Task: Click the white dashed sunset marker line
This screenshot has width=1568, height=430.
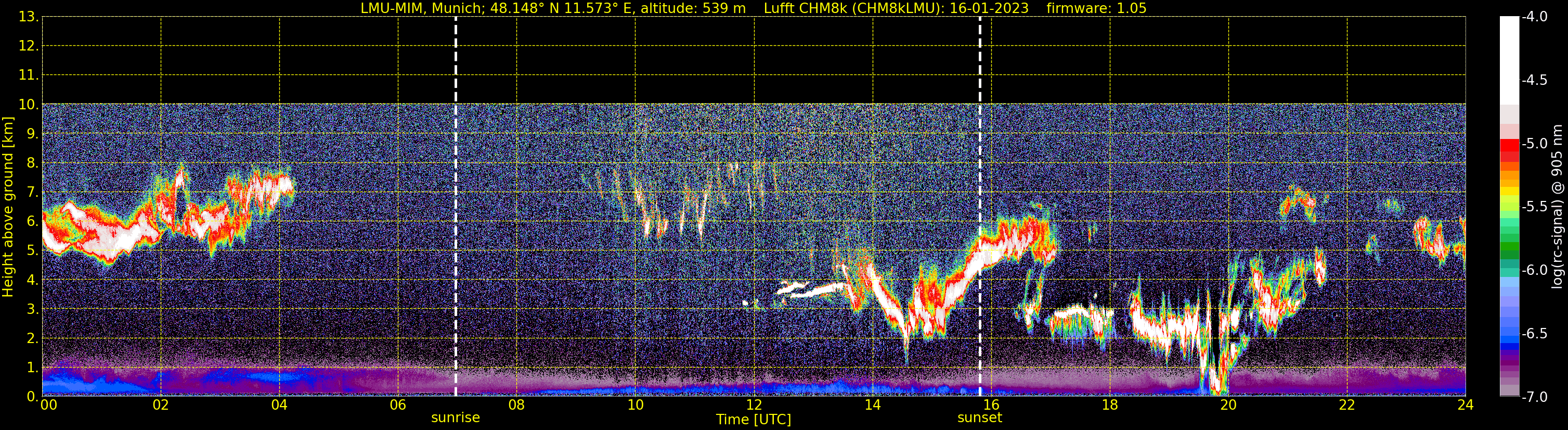Action: click(x=979, y=207)
